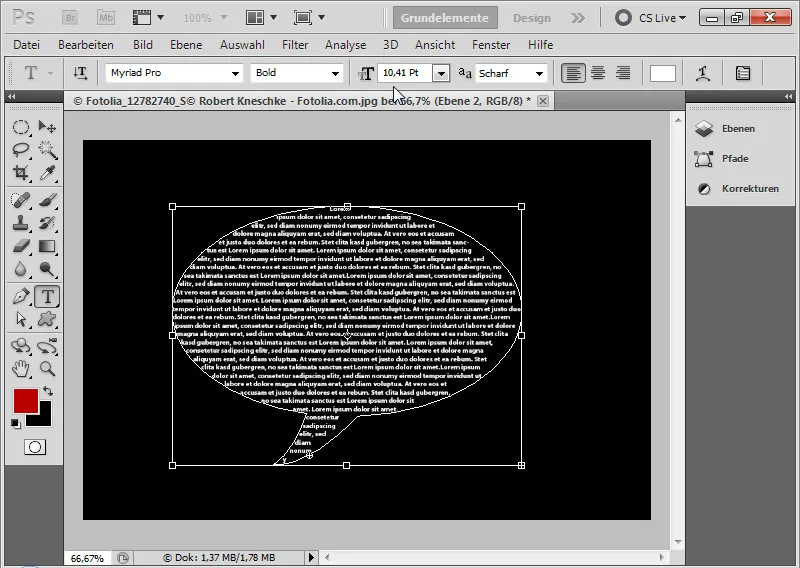Open the Ebene menu

point(186,45)
